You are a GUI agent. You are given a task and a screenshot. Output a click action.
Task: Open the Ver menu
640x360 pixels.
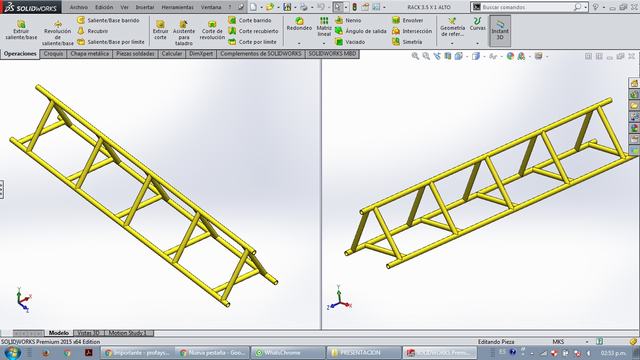point(124,7)
